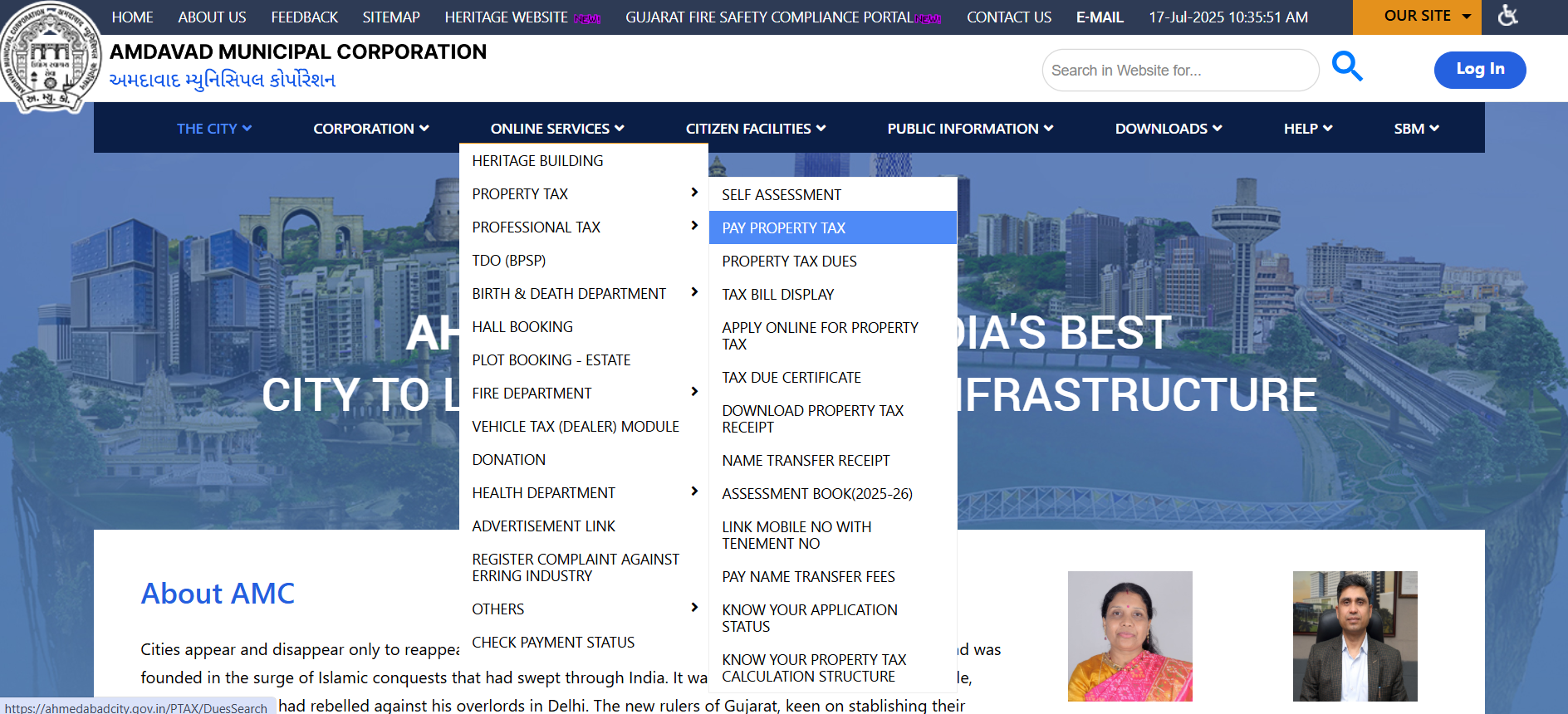Choose SELF ASSESSMENT submenu item
This screenshot has height=714, width=1568.
[833, 195]
